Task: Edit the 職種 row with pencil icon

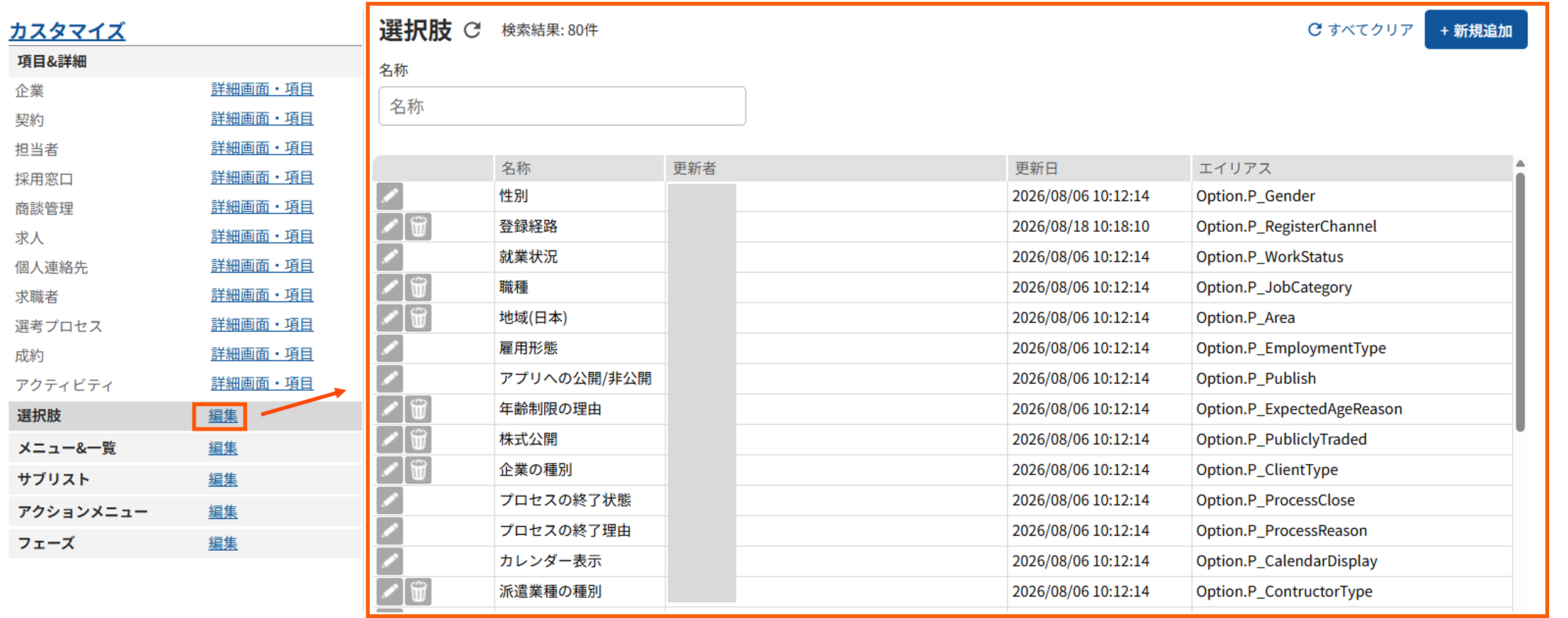Action: tap(389, 288)
